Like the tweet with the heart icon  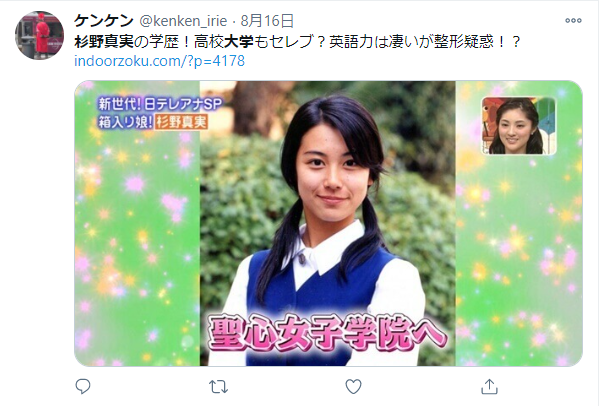pos(353,386)
